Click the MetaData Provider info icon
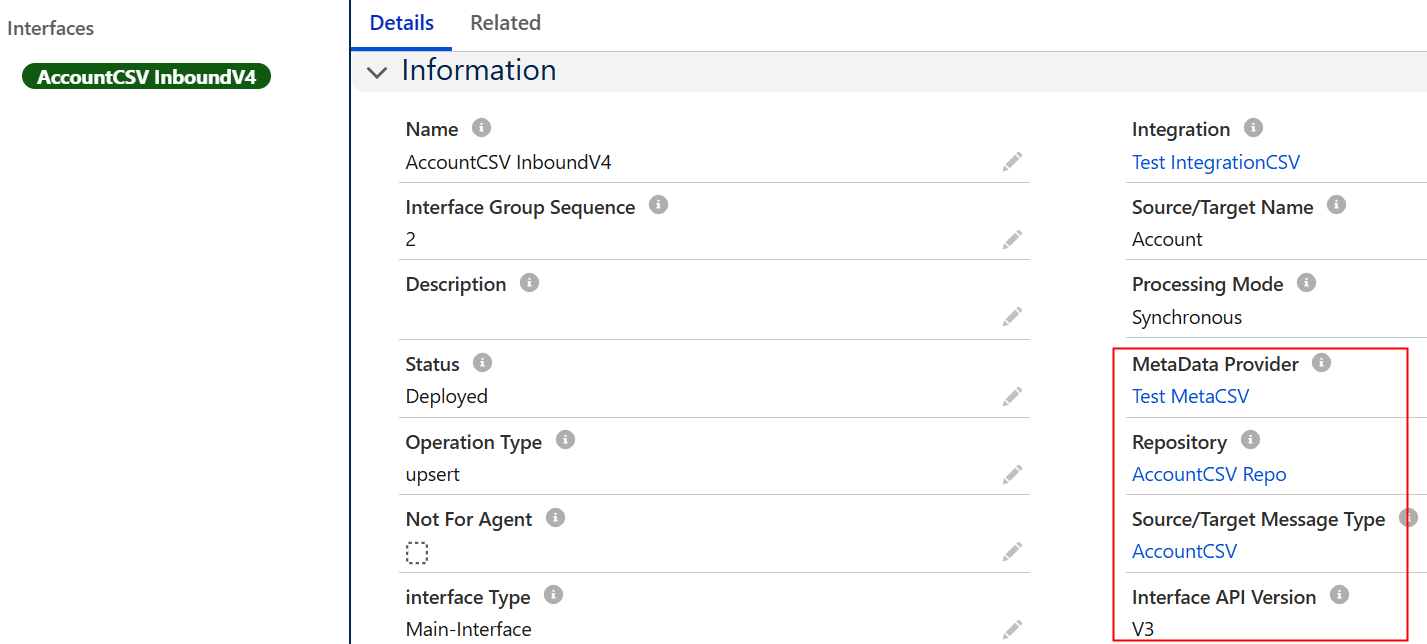The width and height of the screenshot is (1427, 644). 1321,363
